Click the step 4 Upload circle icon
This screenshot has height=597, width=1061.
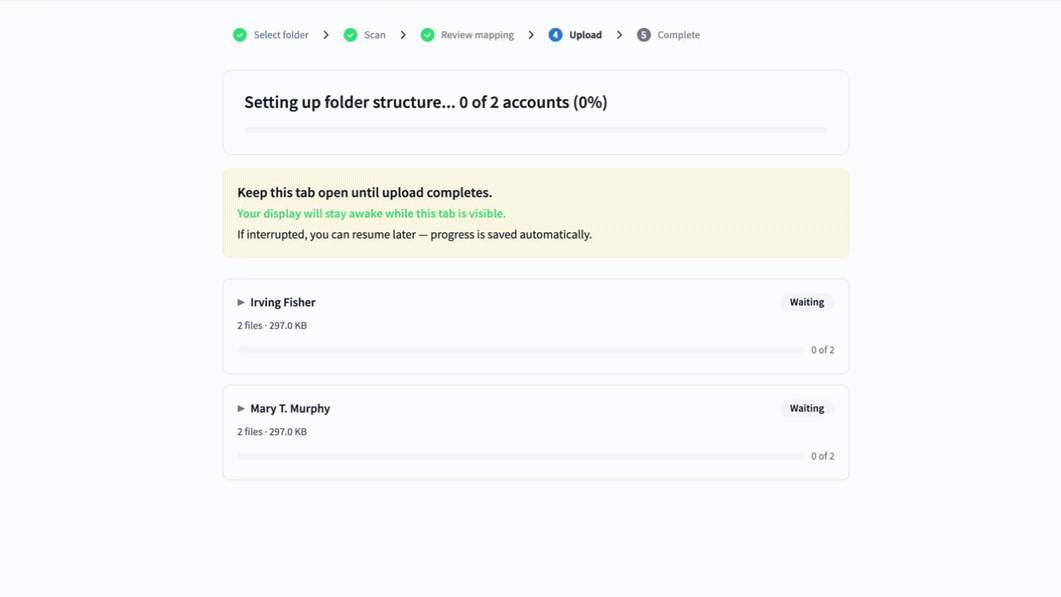tap(555, 35)
